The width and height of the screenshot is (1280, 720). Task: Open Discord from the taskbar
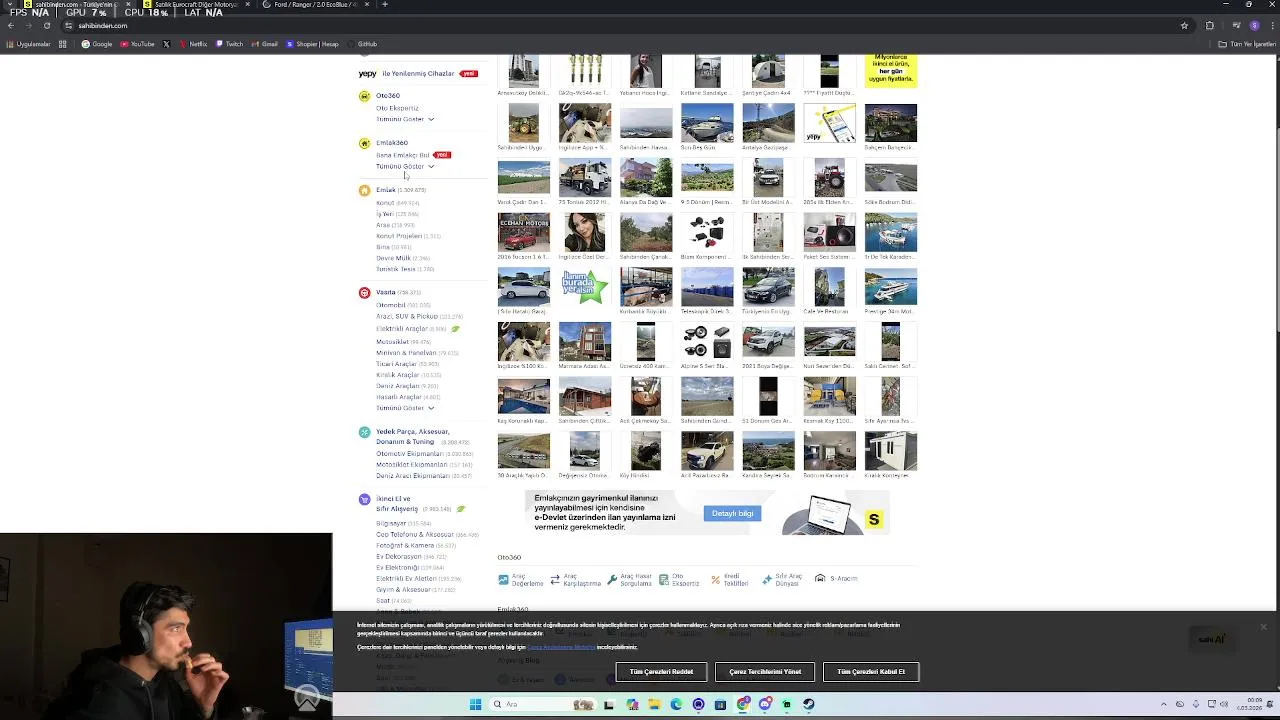[765, 704]
